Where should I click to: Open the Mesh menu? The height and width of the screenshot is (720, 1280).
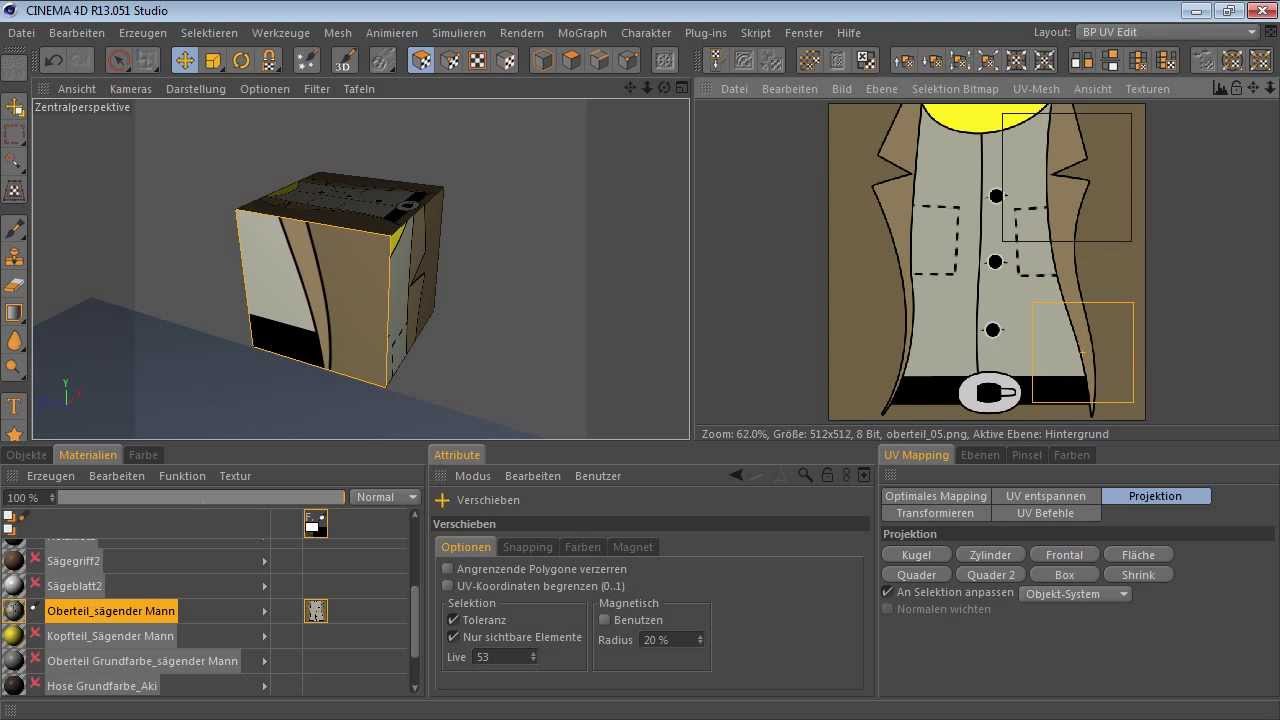338,33
